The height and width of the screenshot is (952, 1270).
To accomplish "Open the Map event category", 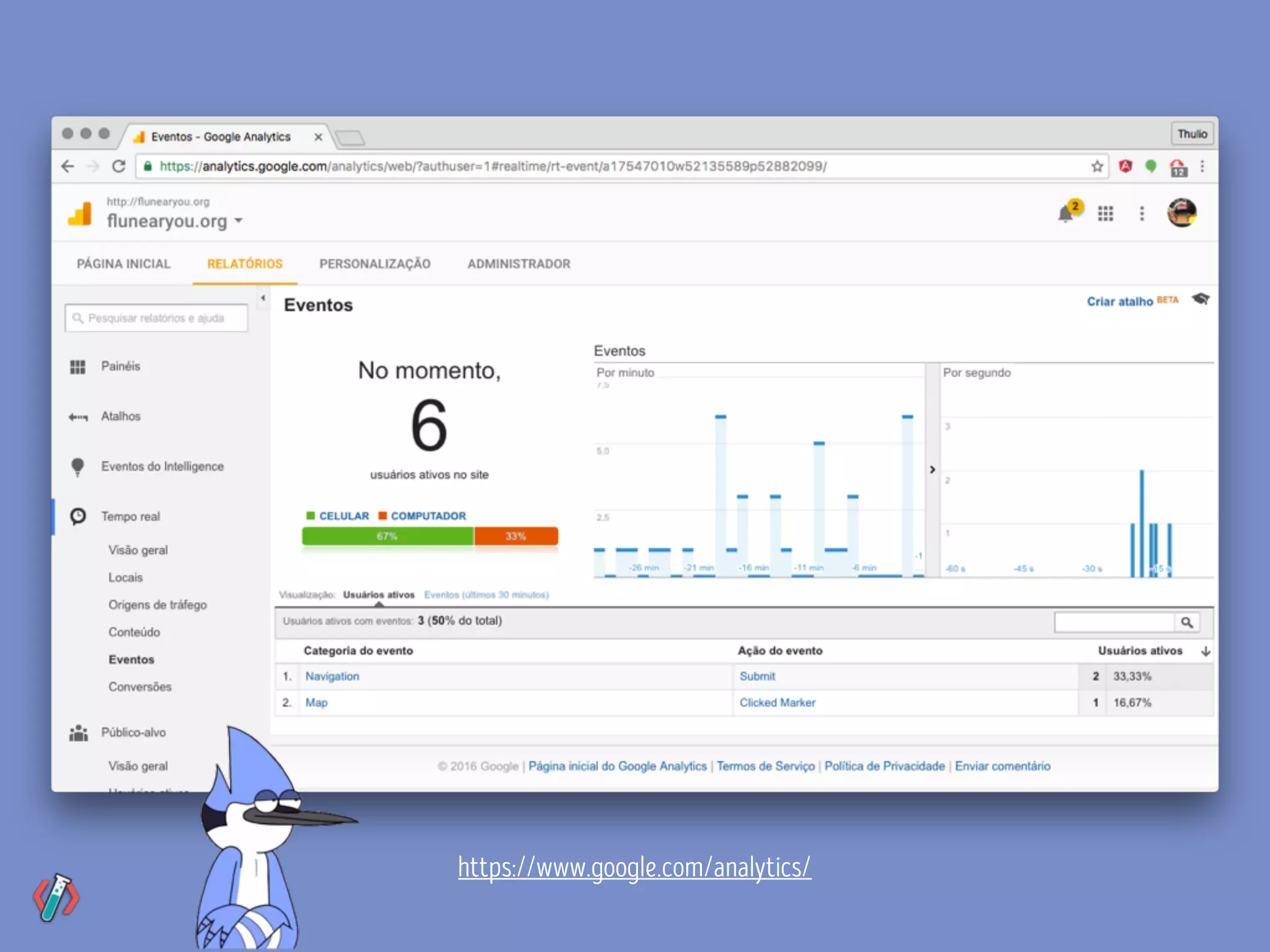I will [x=316, y=703].
